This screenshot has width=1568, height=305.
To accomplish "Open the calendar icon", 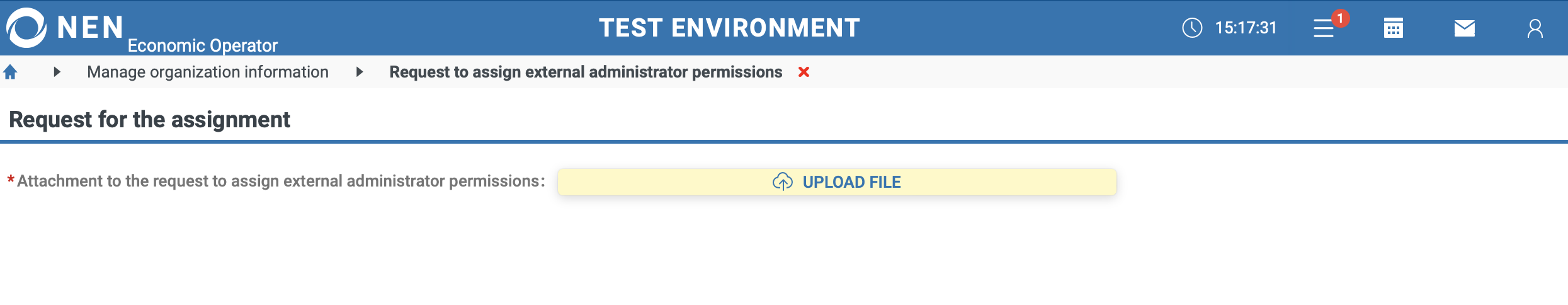I will pyautogui.click(x=1394, y=28).
